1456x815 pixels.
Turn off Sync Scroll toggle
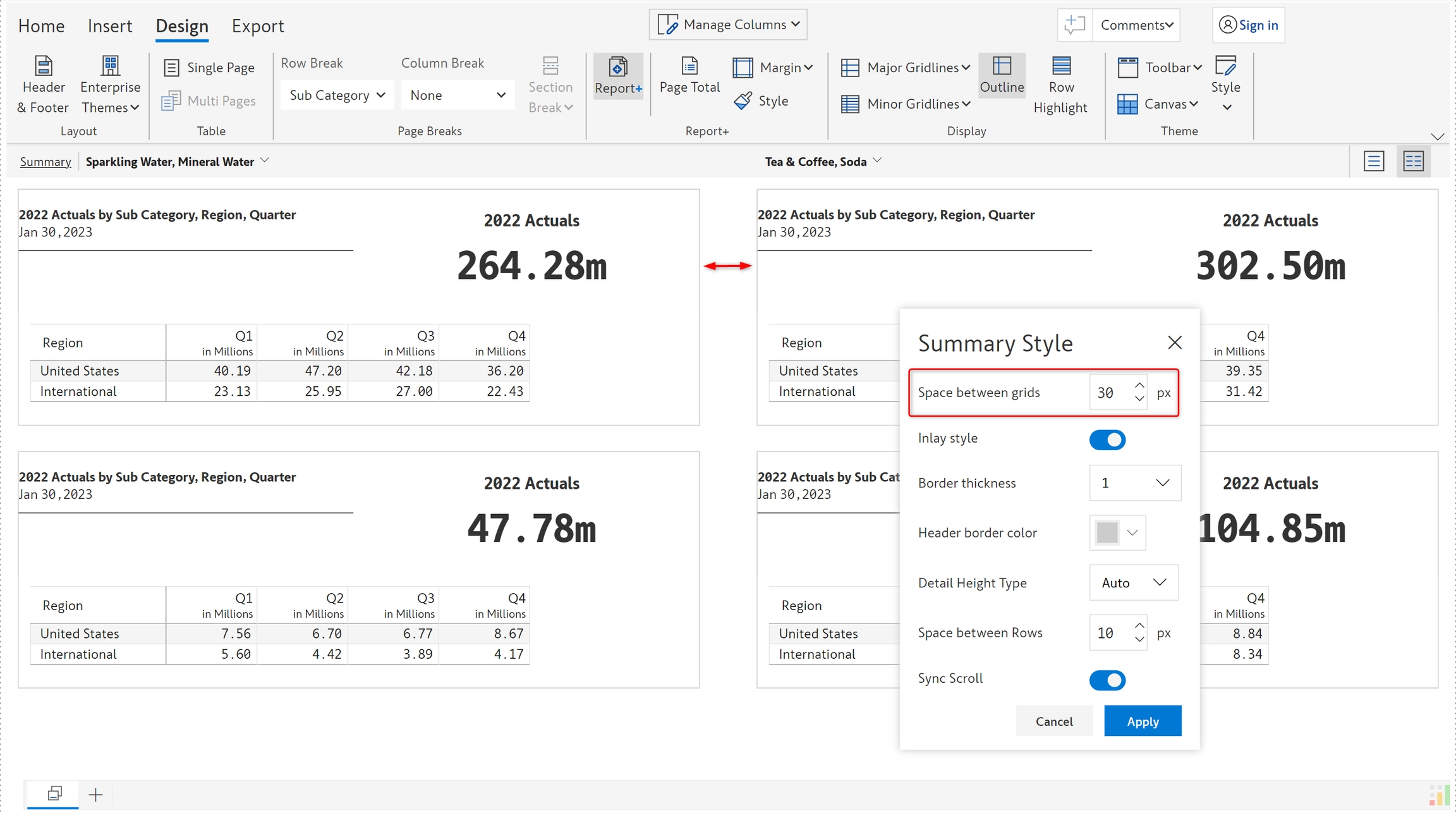pyautogui.click(x=1107, y=680)
